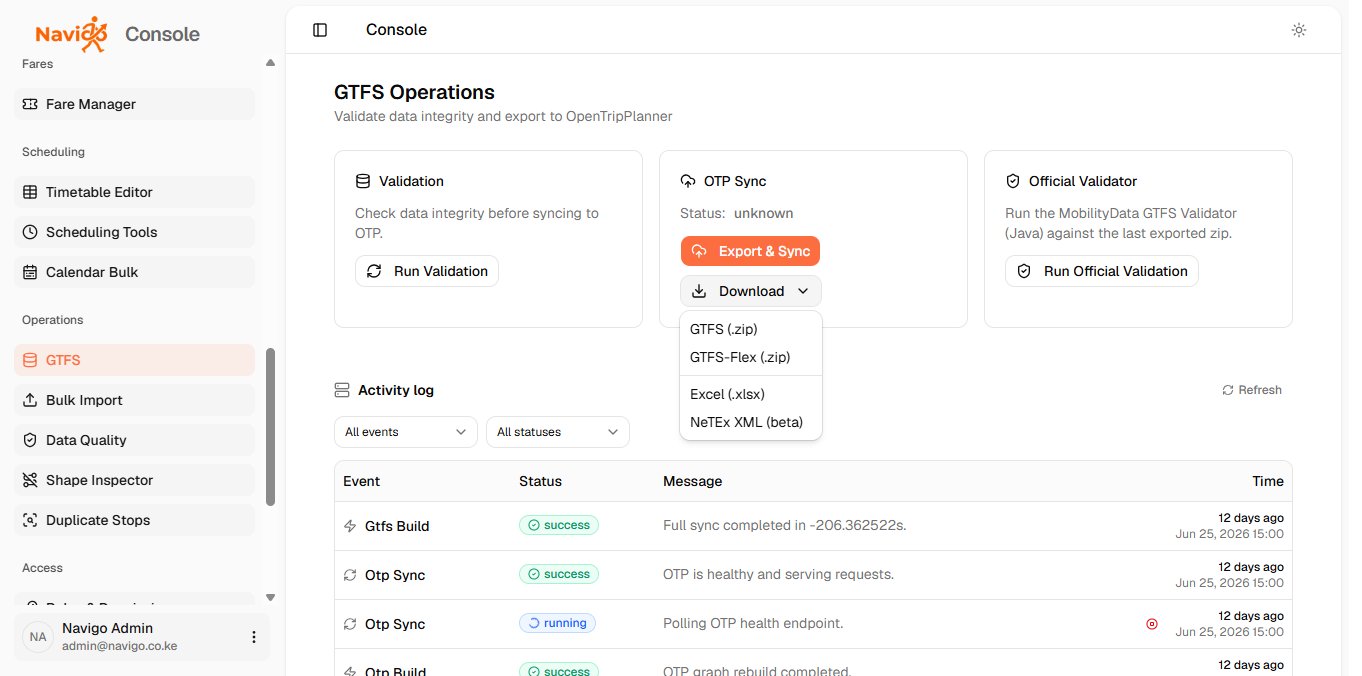The height and width of the screenshot is (676, 1362).
Task: Open Data Quality page
Action: click(134, 440)
